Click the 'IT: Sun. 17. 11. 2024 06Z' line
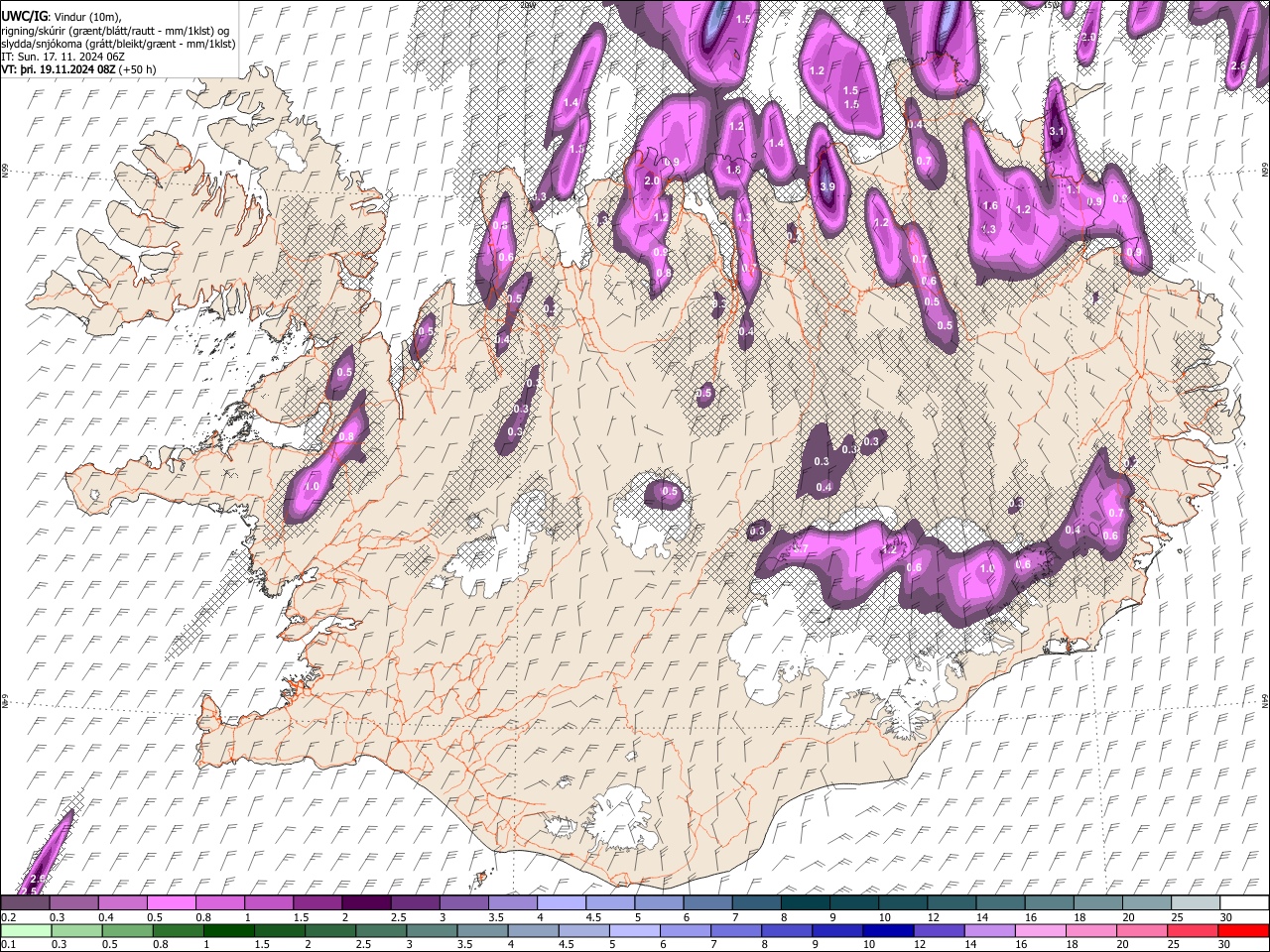The height and width of the screenshot is (952, 1270). tap(63, 58)
